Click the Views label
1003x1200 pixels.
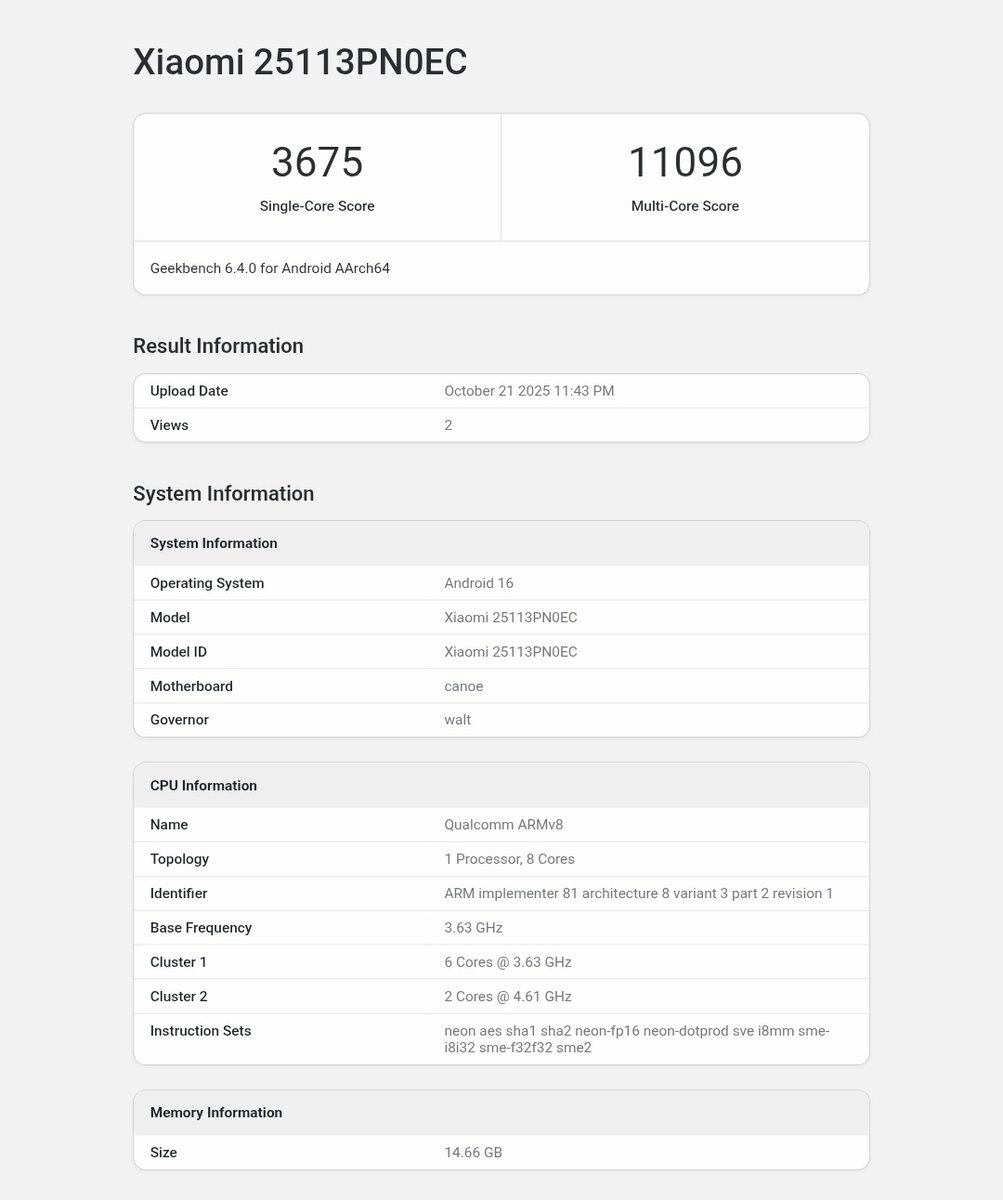point(169,425)
